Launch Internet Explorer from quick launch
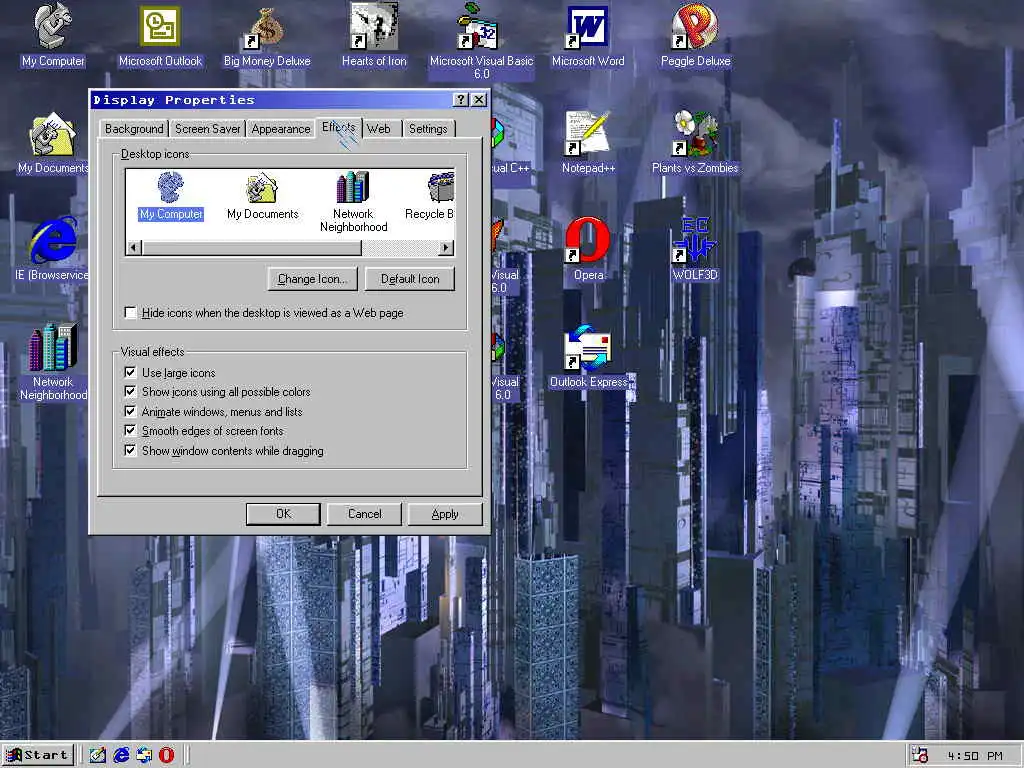 pos(121,756)
